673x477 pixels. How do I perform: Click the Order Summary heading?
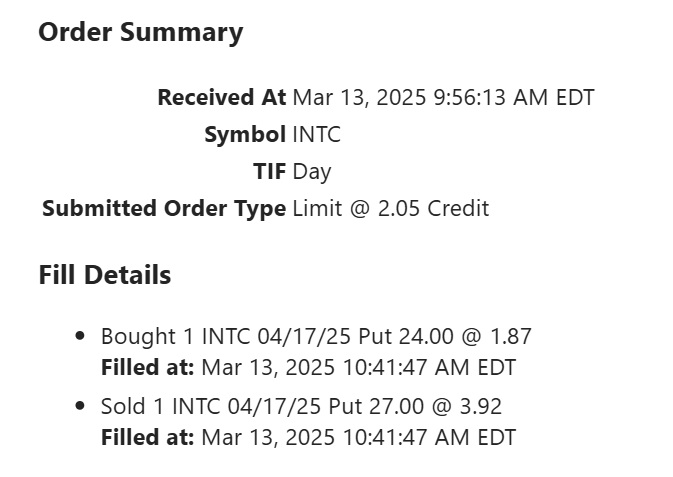pos(140,32)
